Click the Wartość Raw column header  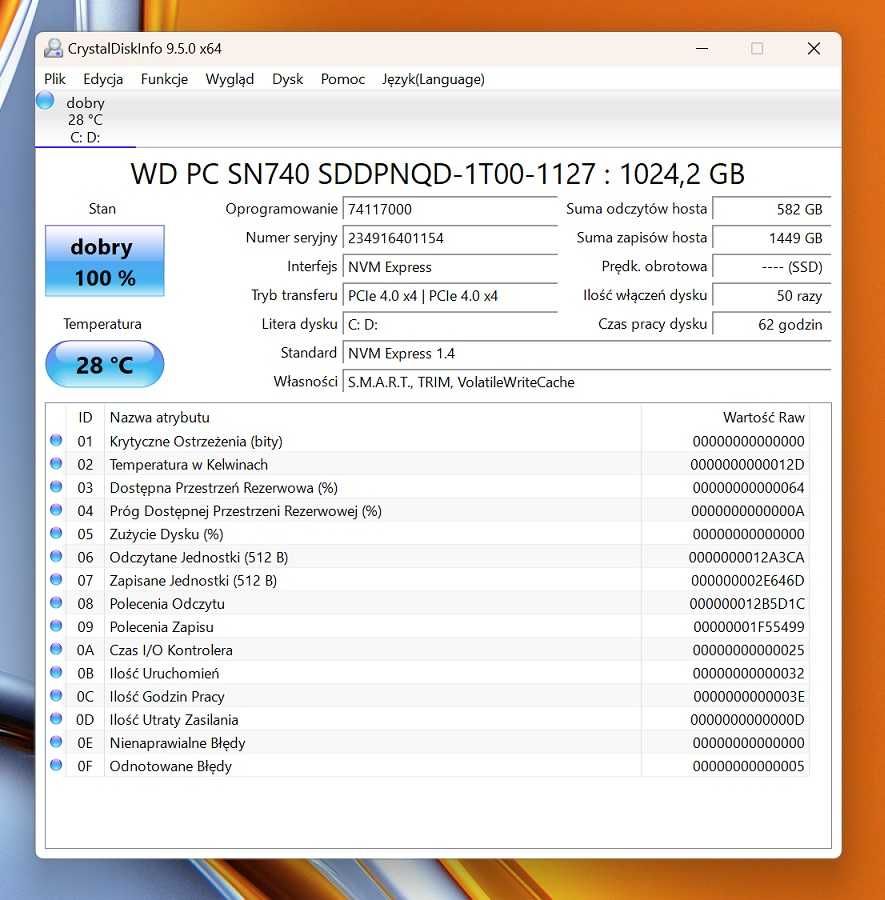[725, 417]
